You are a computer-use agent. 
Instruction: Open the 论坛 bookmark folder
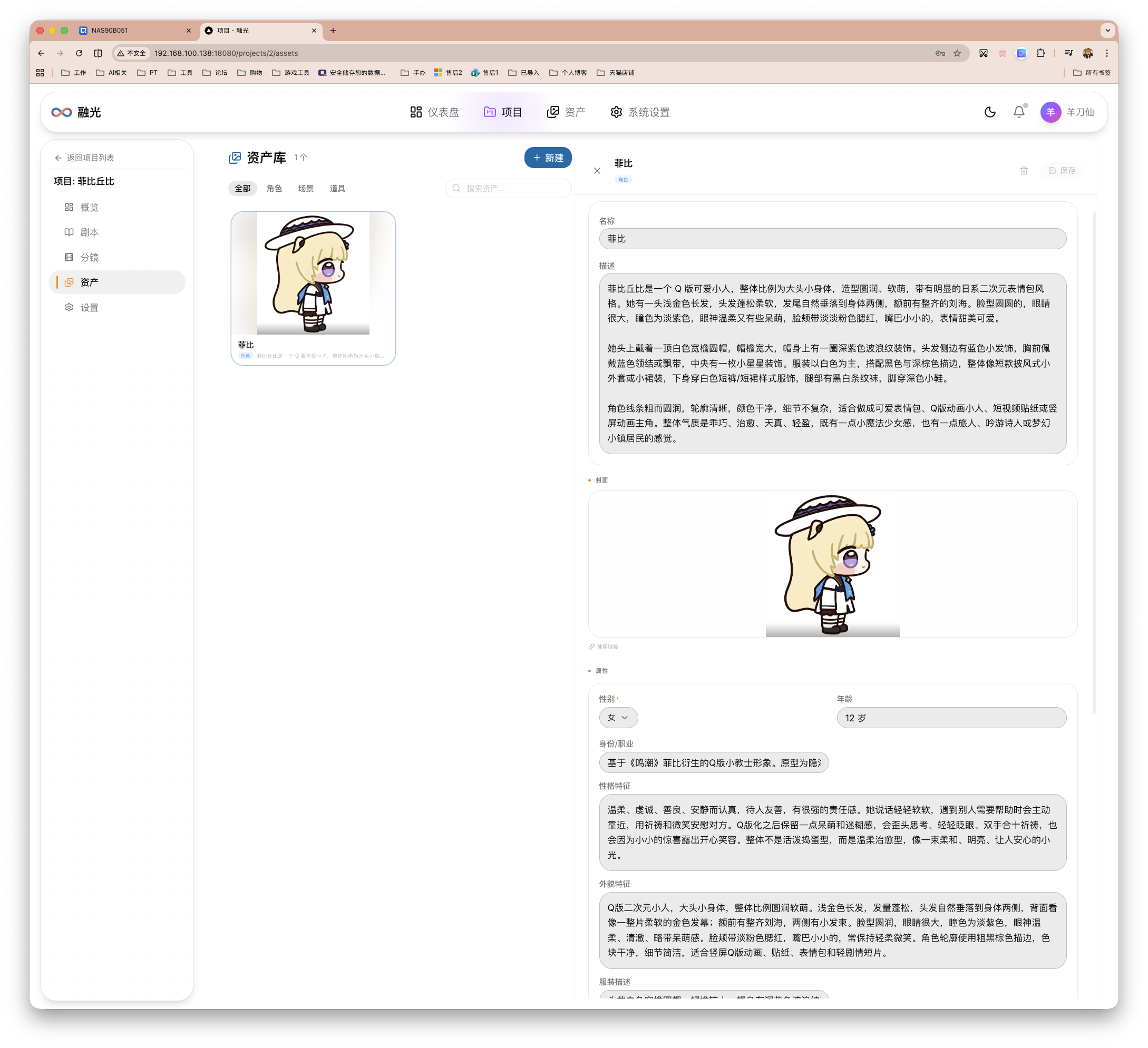click(215, 72)
